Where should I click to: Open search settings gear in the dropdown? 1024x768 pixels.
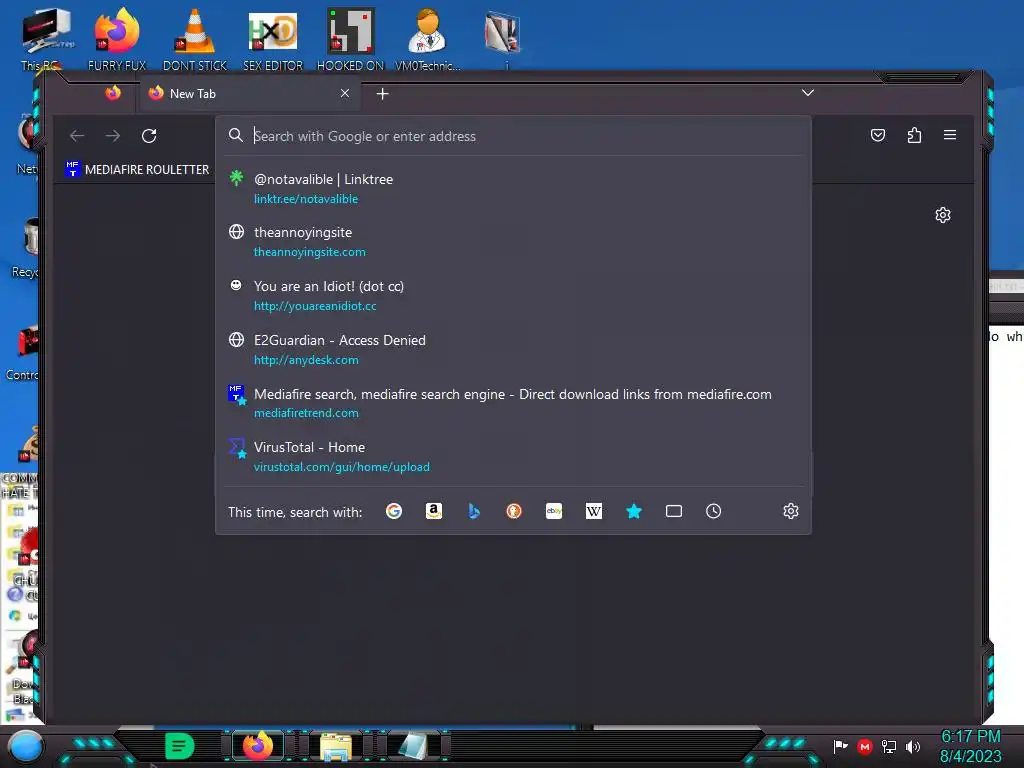(x=791, y=511)
